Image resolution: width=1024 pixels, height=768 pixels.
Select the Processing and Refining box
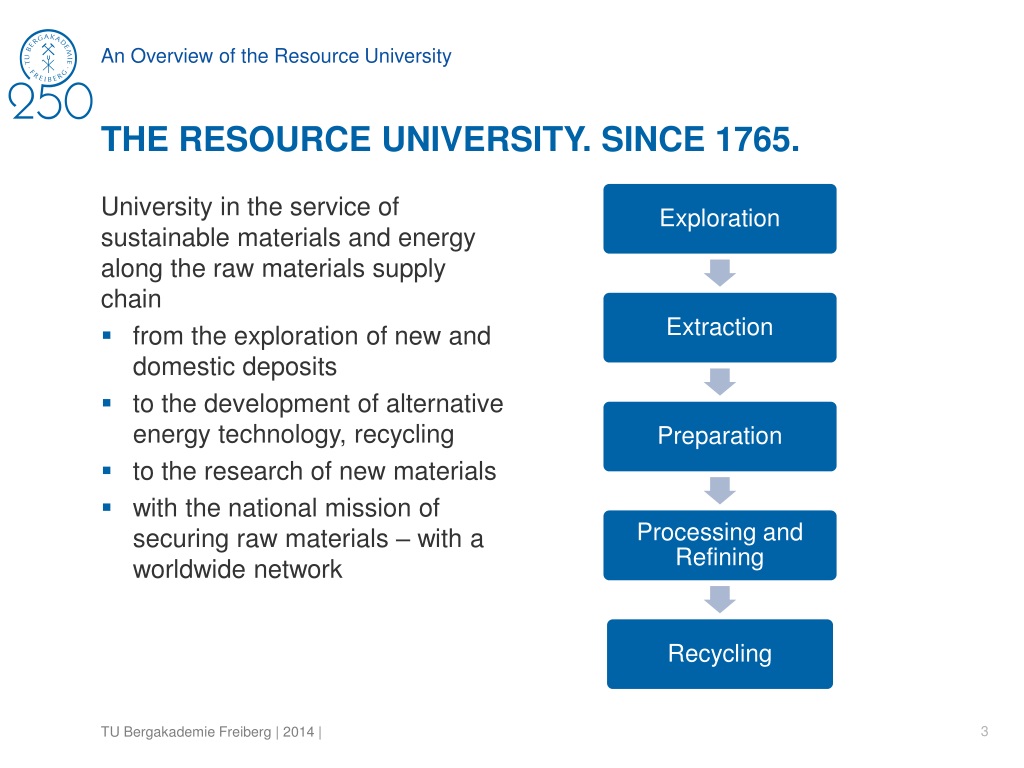pos(720,545)
